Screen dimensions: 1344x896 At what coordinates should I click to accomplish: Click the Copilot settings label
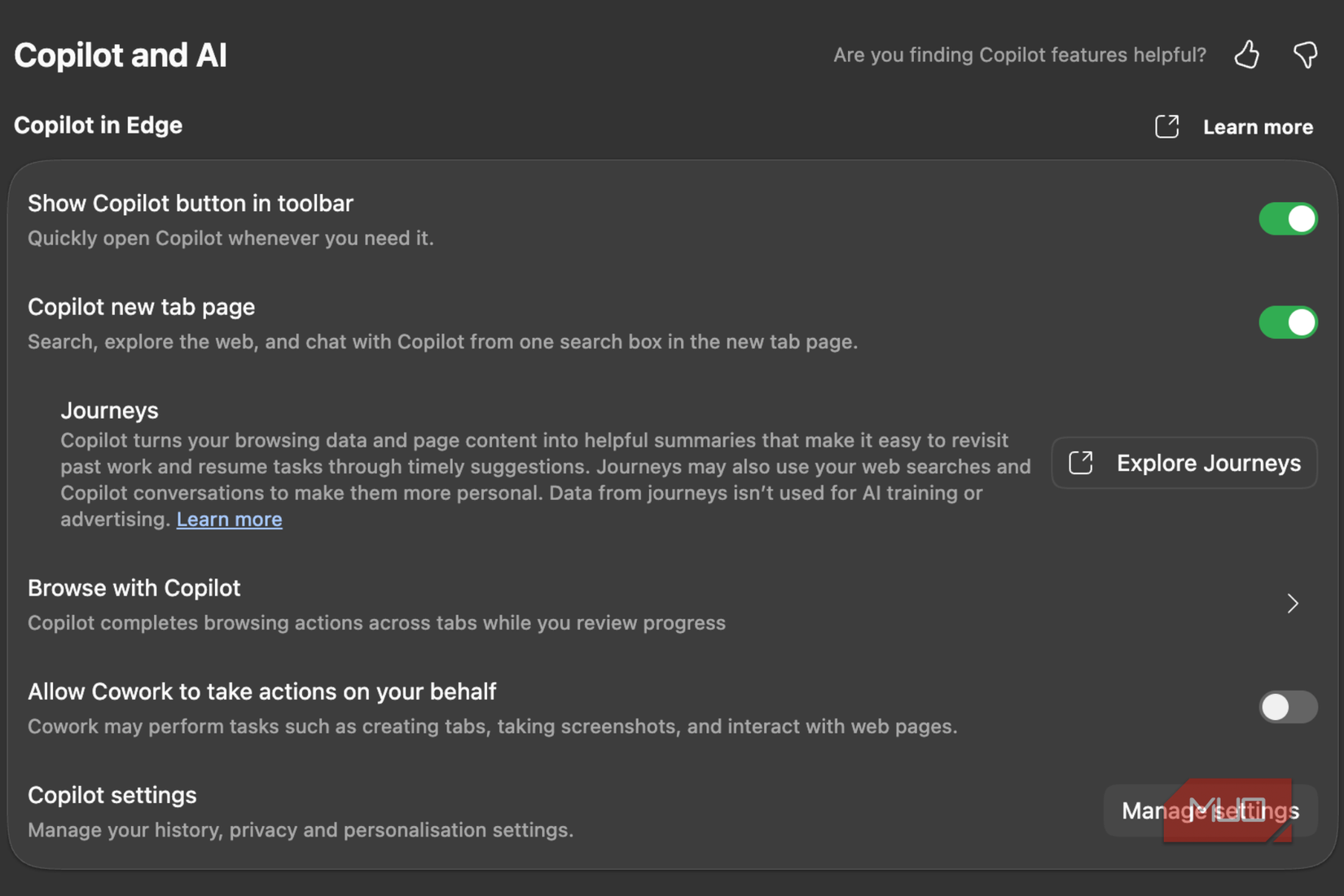click(x=112, y=795)
